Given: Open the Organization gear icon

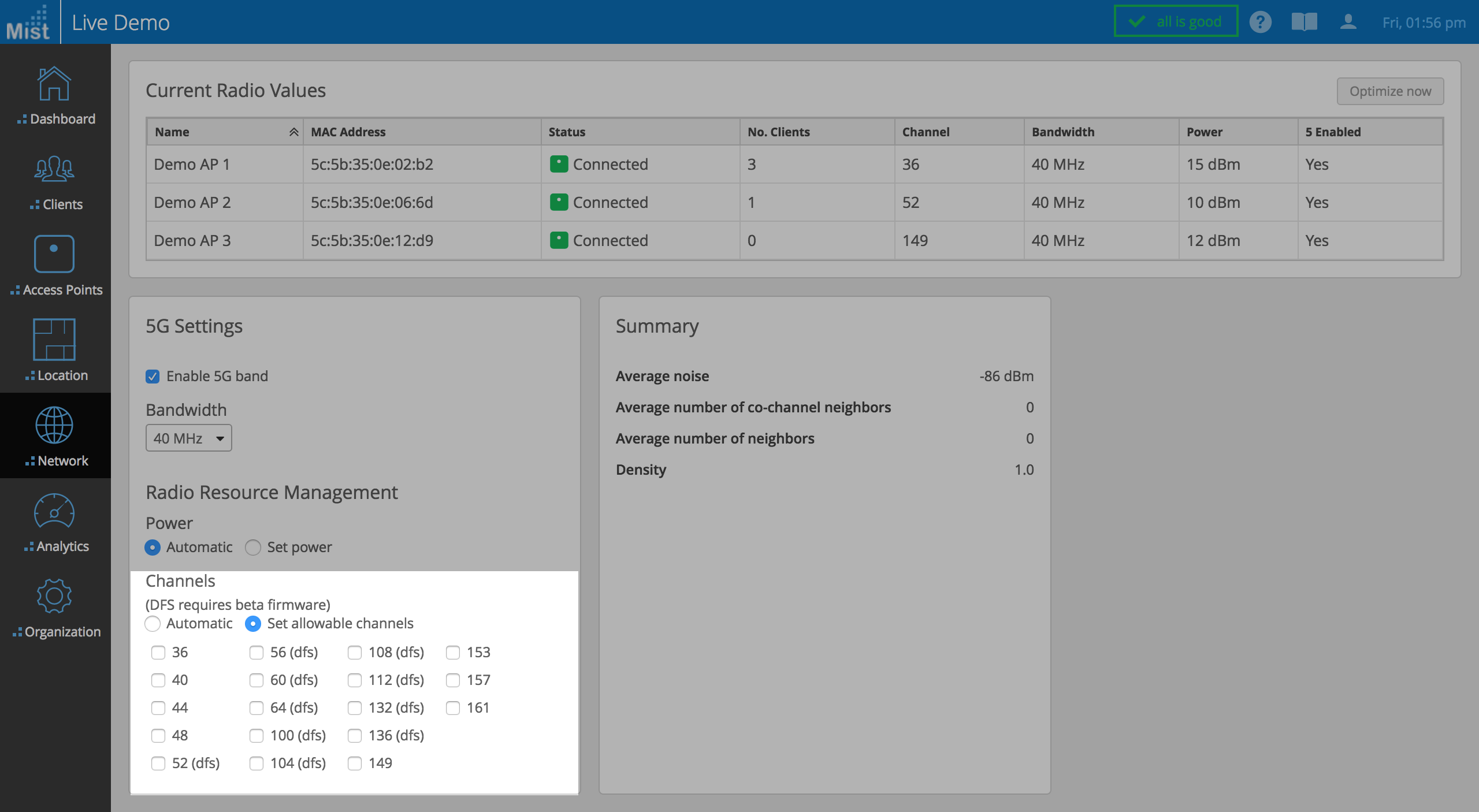Looking at the screenshot, I should pyautogui.click(x=54, y=596).
